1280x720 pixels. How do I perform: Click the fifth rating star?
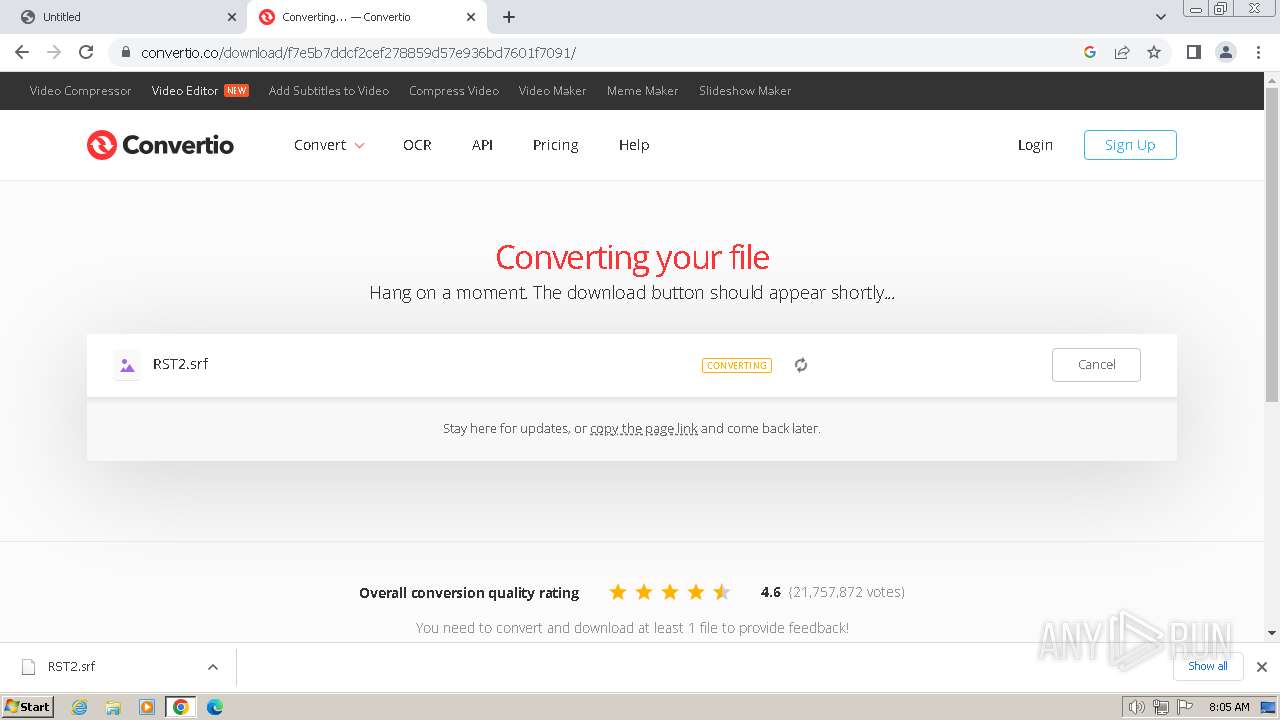point(722,592)
